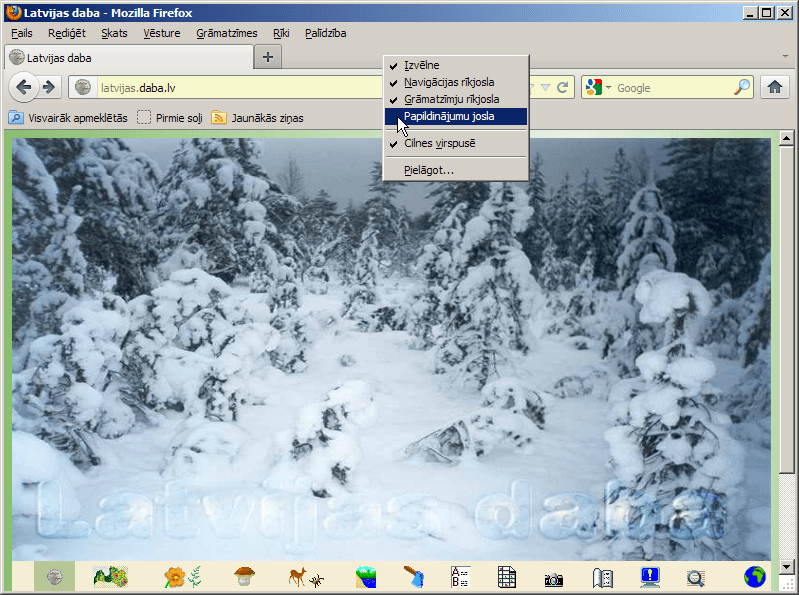This screenshot has height=595, width=799.
Task: Uncheck Izvēlne in the toolbar context menu
Action: tap(456, 65)
